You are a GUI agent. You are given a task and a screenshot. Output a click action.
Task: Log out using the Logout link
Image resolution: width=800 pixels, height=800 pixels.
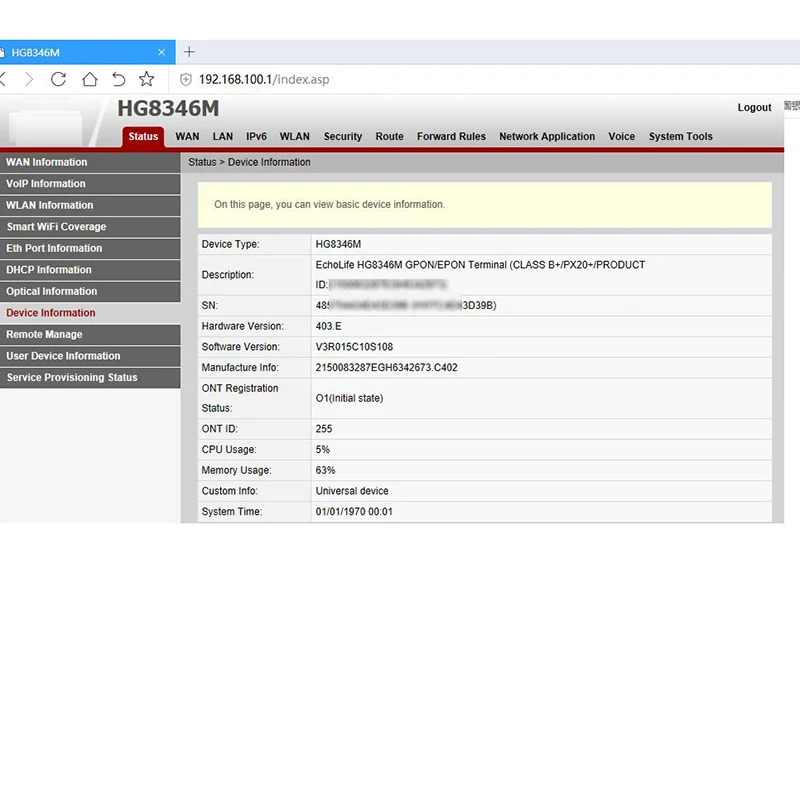(x=754, y=107)
